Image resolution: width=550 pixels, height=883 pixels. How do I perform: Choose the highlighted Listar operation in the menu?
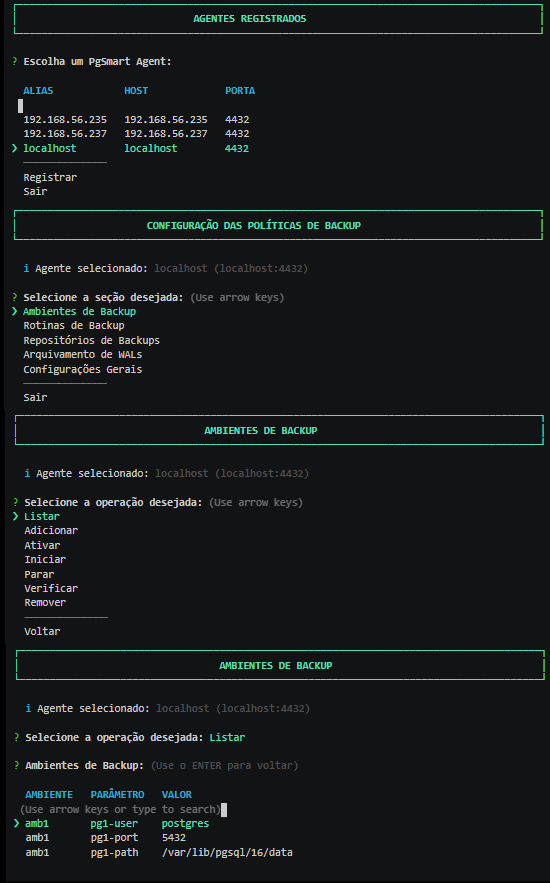pyautogui.click(x=42, y=516)
